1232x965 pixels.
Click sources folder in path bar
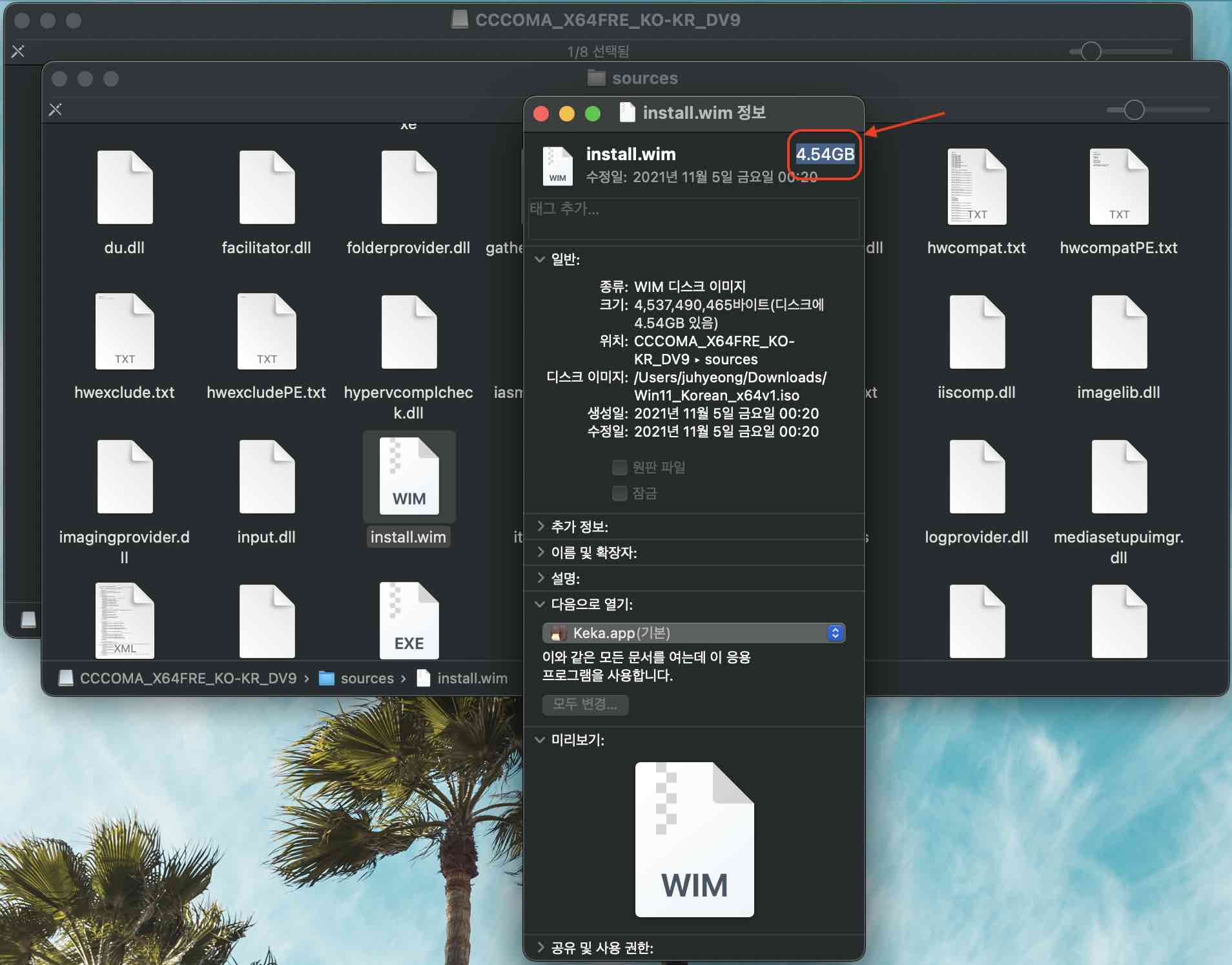coord(356,678)
